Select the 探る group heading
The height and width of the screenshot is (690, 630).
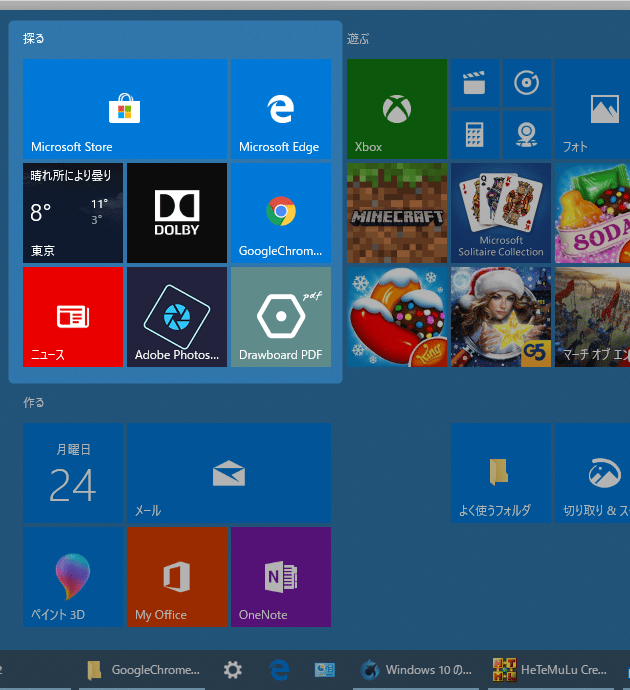pyautogui.click(x=34, y=39)
